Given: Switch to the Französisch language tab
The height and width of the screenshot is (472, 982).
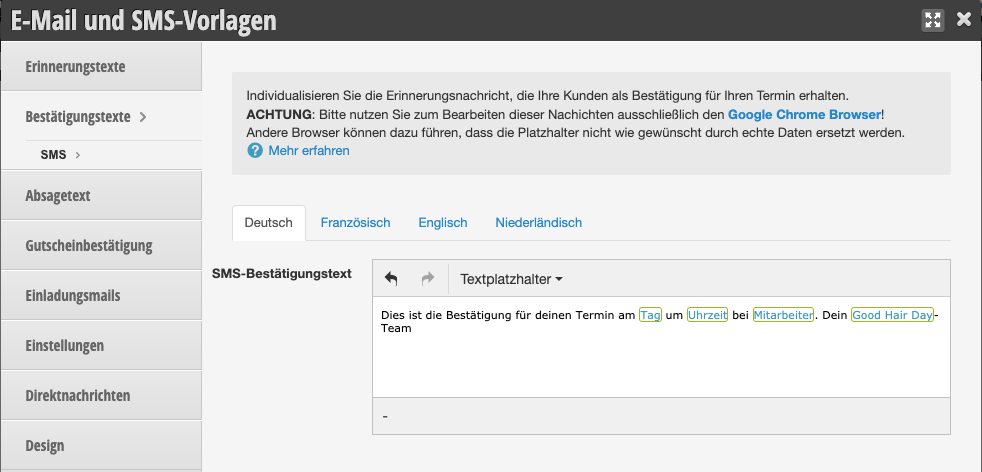Looking at the screenshot, I should point(355,222).
